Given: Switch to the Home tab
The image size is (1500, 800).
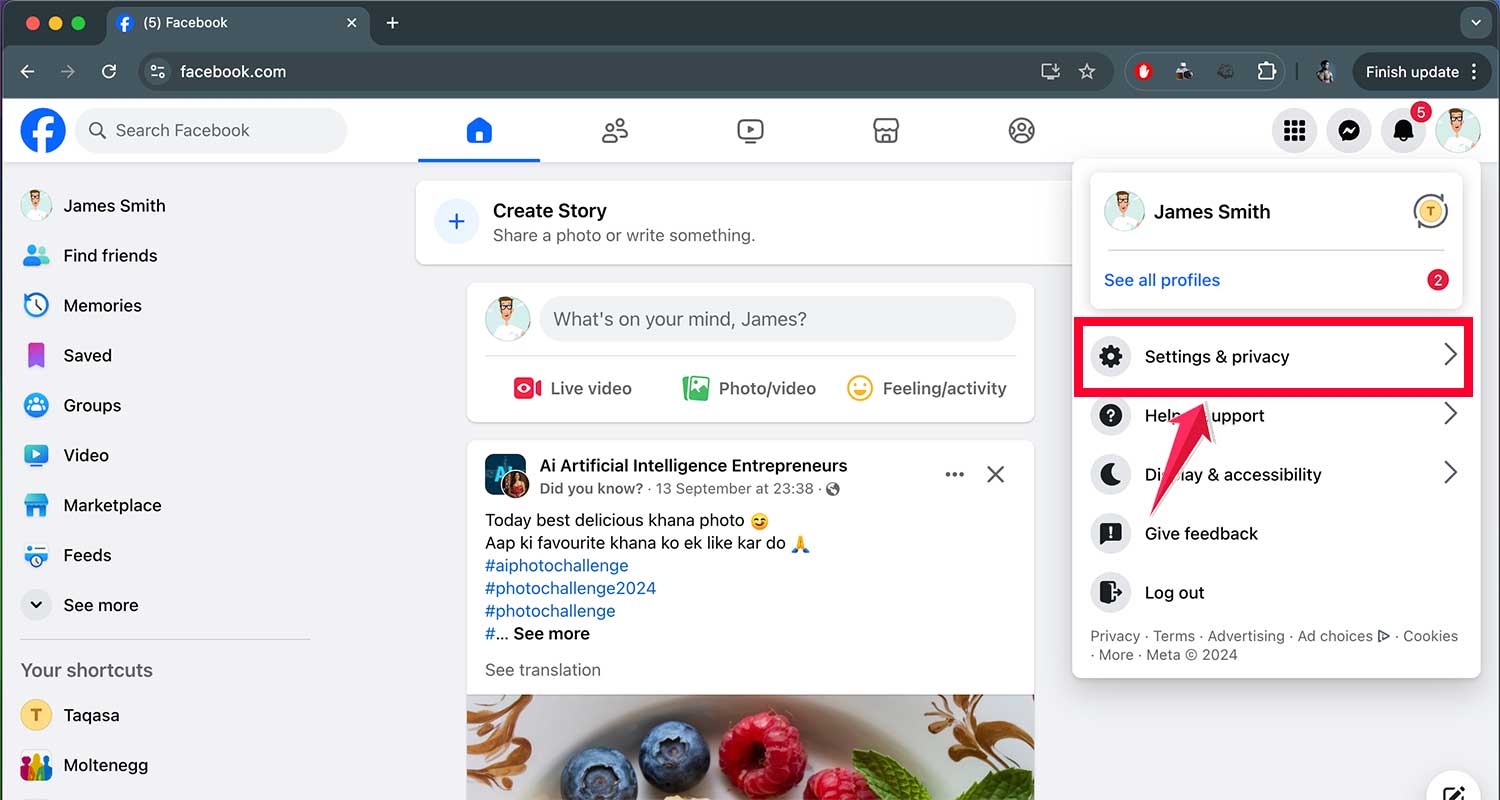Looking at the screenshot, I should [479, 131].
